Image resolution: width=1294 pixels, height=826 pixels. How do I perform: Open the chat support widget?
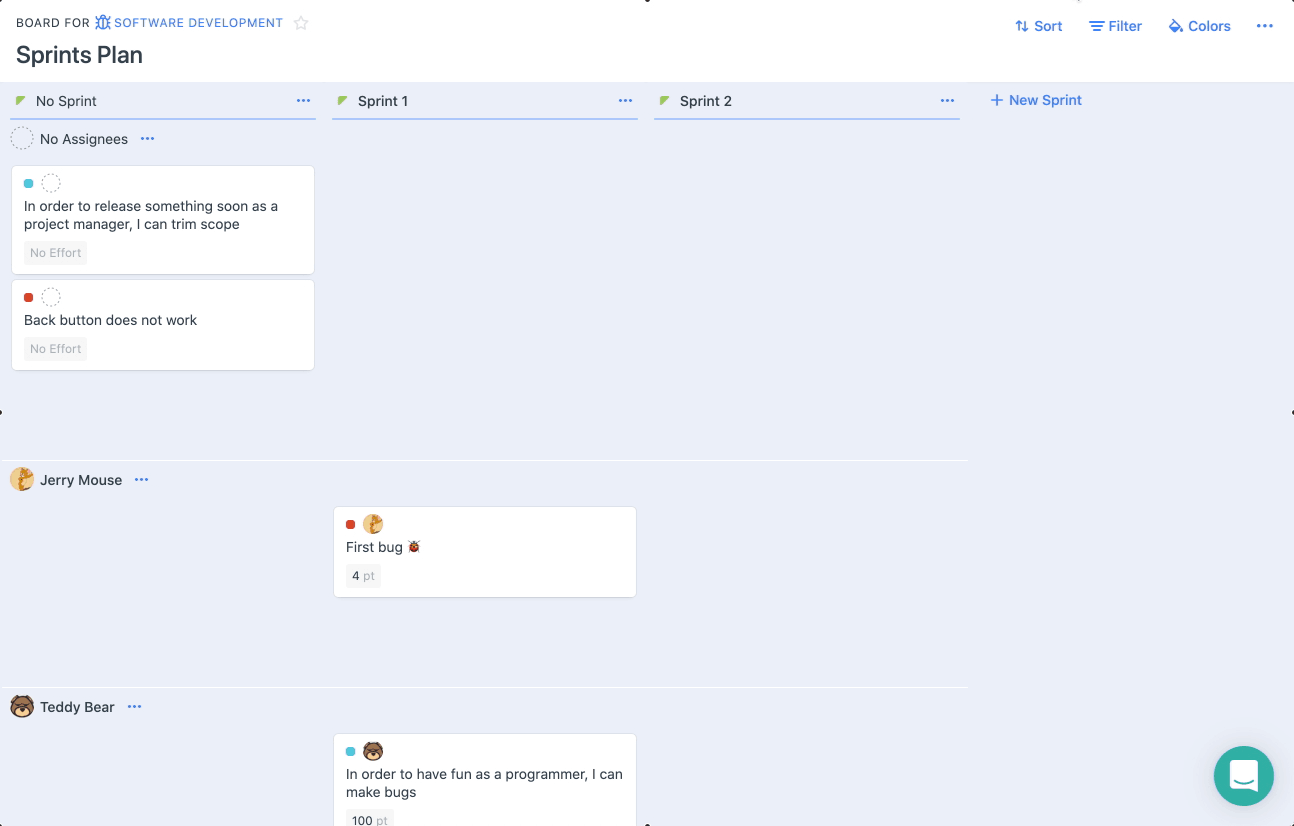1243,775
